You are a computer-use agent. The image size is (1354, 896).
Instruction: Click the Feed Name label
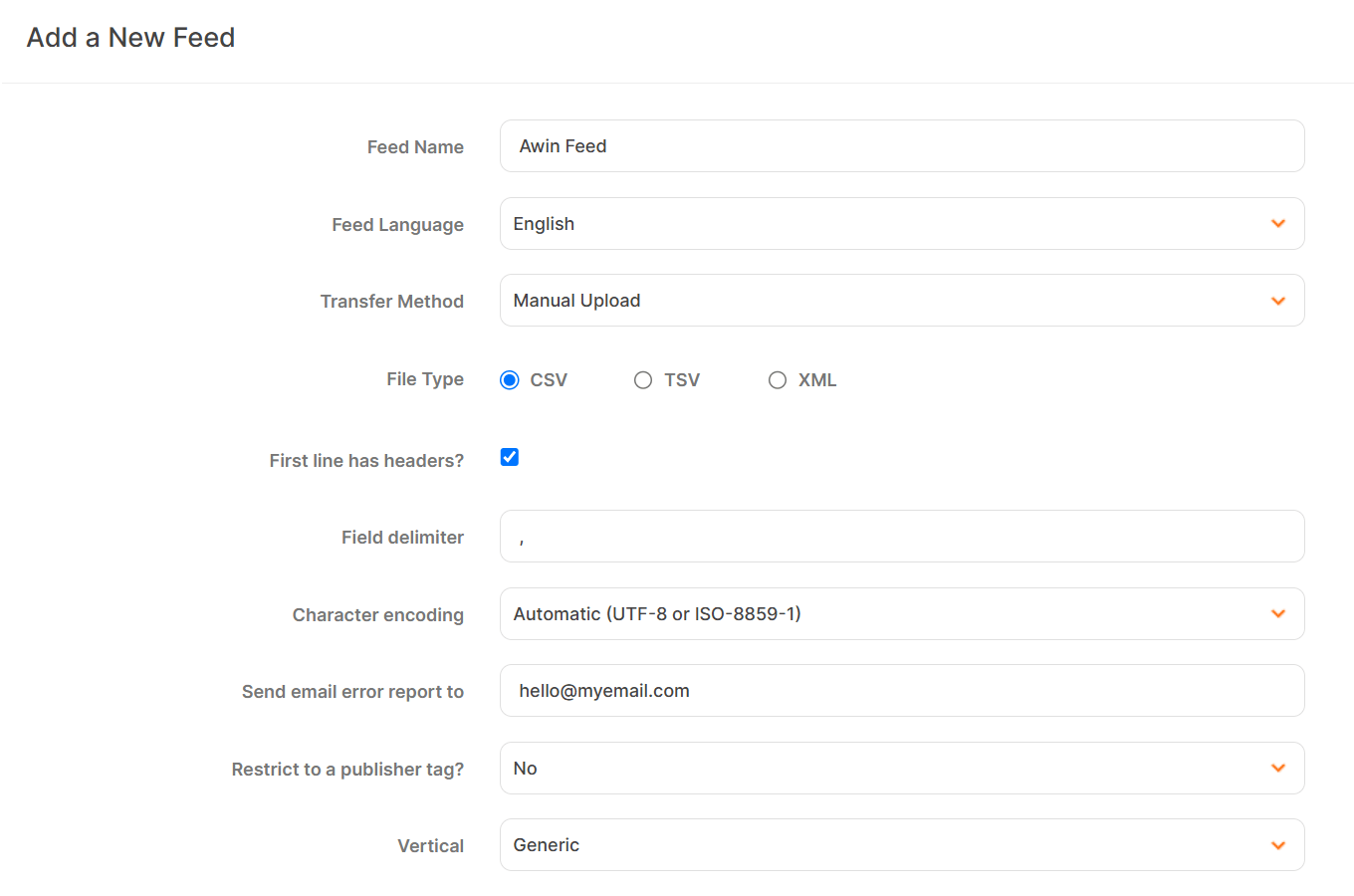[415, 146]
